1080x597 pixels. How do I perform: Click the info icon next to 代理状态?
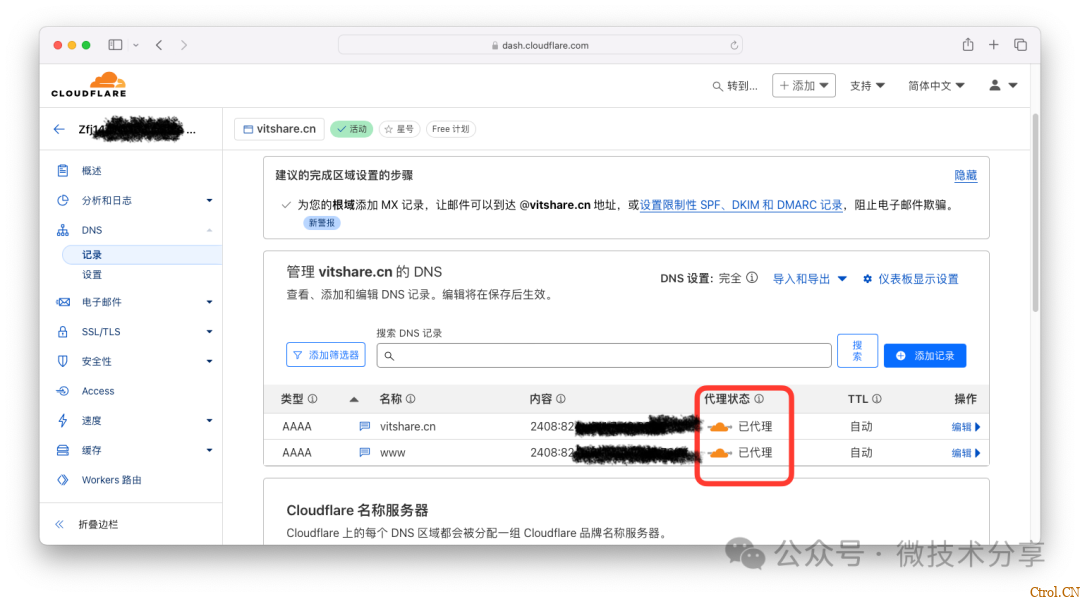click(x=759, y=399)
